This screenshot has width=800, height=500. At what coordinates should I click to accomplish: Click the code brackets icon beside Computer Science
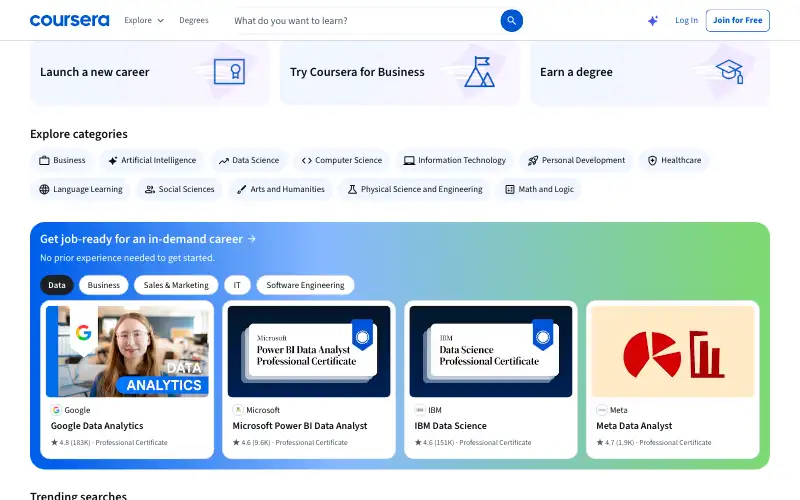click(307, 161)
